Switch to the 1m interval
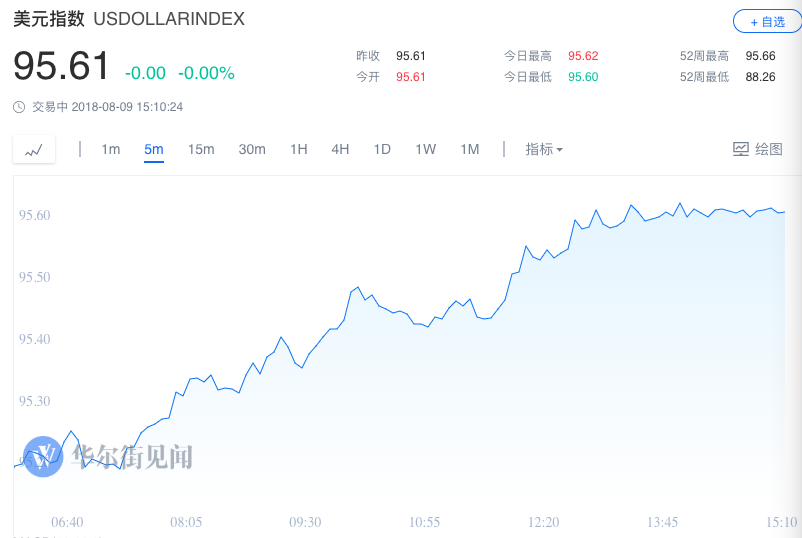 coord(110,149)
